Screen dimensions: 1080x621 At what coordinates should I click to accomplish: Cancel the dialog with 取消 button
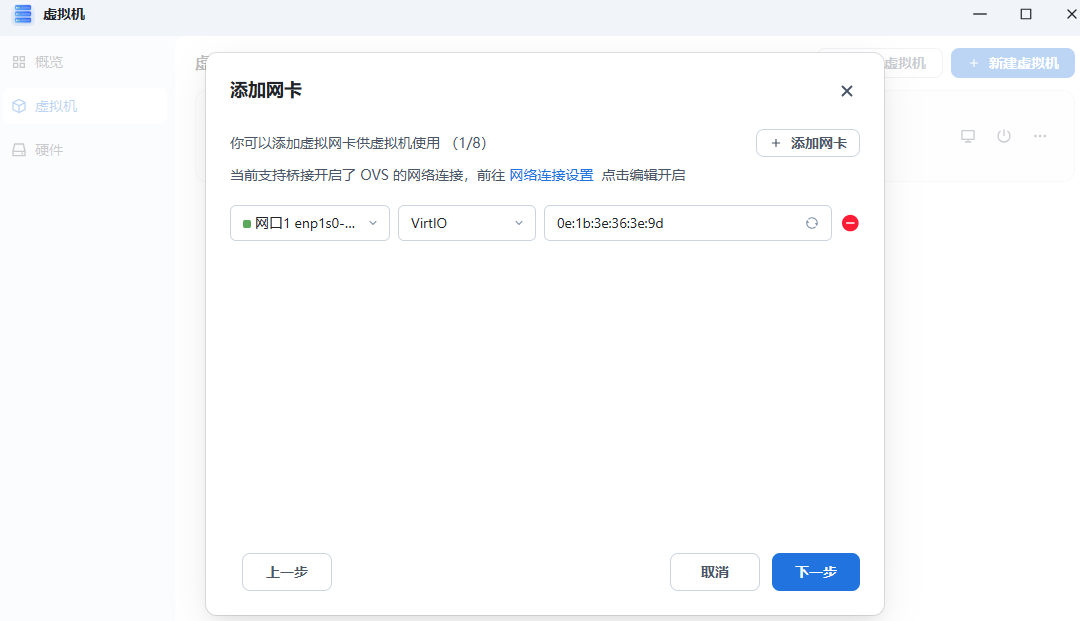pos(714,571)
